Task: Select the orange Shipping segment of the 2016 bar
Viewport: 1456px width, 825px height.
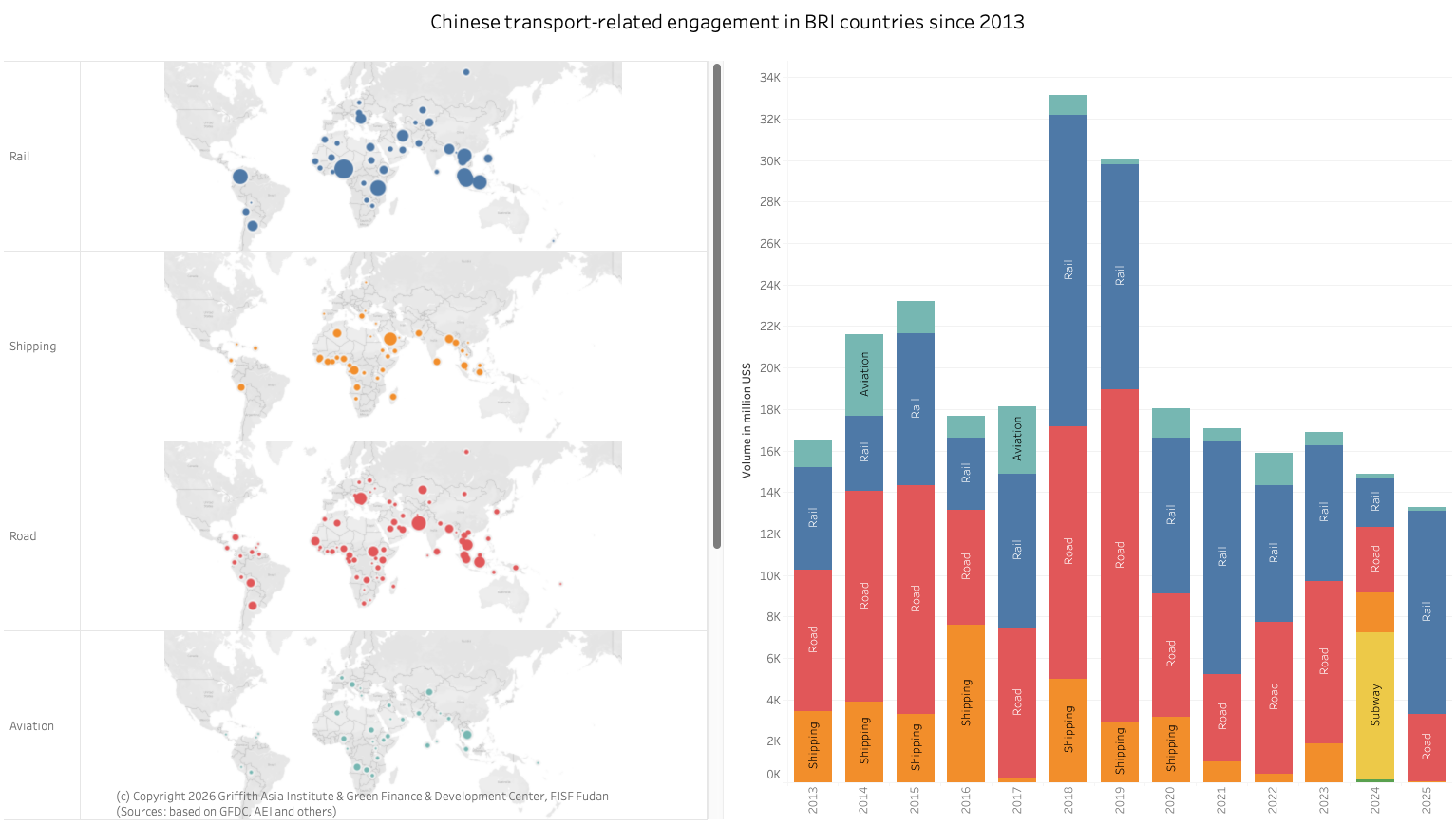Action: [965, 703]
